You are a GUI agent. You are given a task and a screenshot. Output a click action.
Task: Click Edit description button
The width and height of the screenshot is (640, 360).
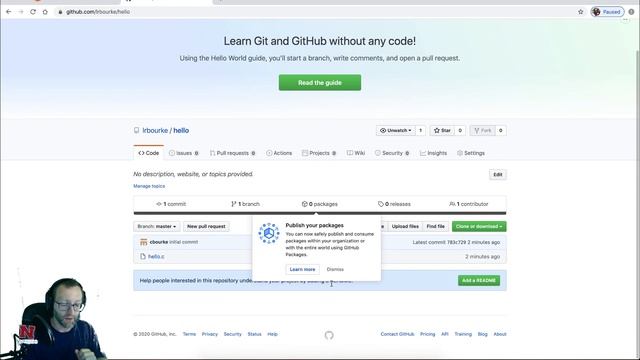(x=498, y=174)
